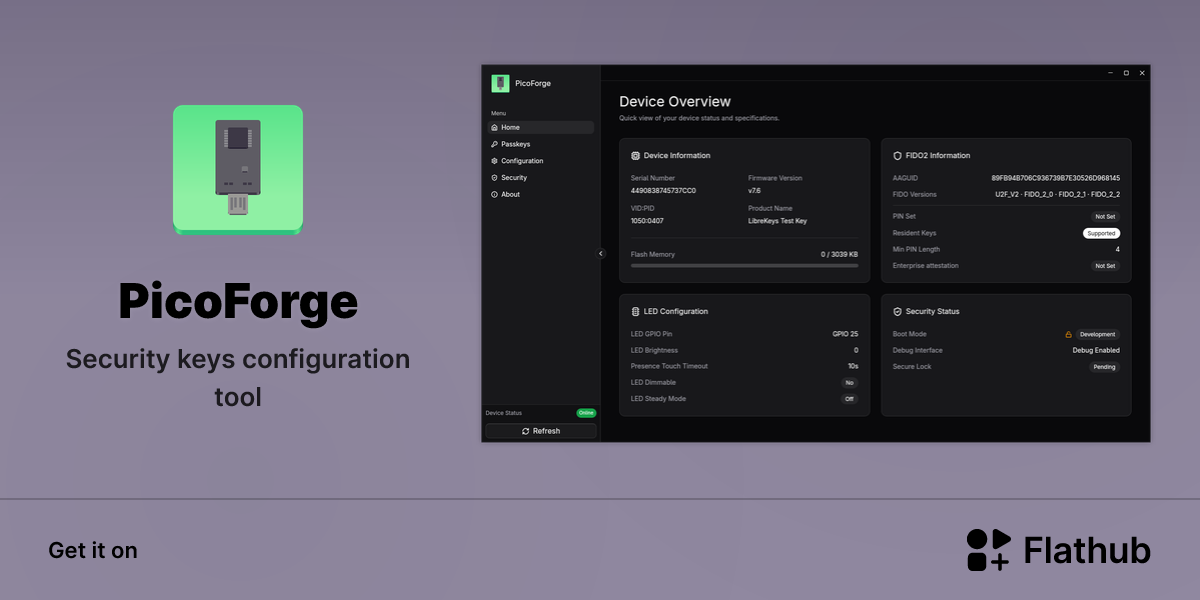The width and height of the screenshot is (1200, 600).
Task: Click the Get it on text
Action: tap(93, 550)
